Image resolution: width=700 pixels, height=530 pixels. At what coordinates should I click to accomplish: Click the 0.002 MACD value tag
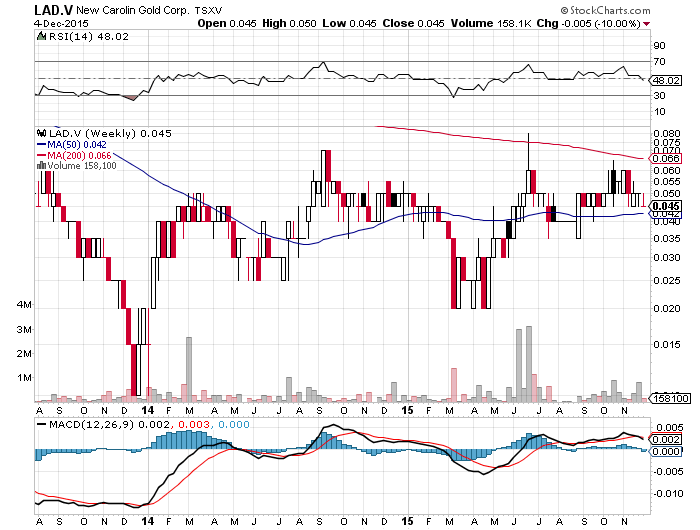coord(665,440)
